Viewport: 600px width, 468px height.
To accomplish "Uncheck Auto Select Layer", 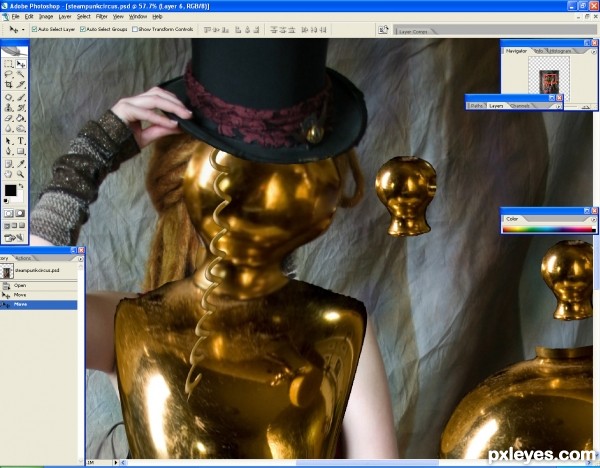I will (x=34, y=29).
